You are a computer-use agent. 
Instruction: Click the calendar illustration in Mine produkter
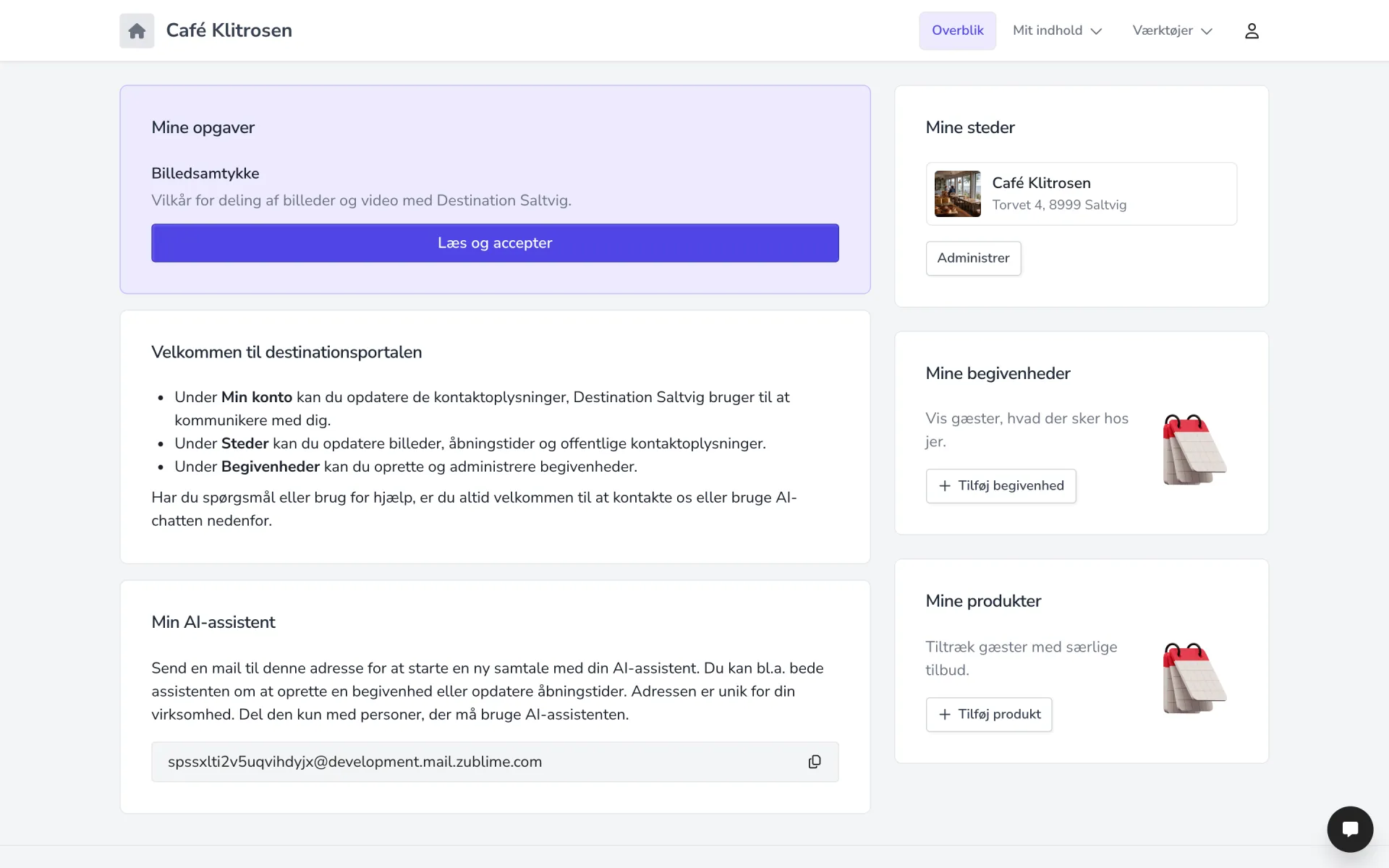coord(1194,678)
